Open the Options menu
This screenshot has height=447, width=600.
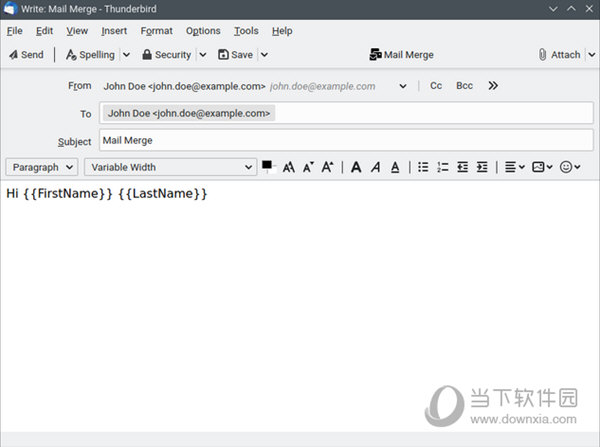pos(203,31)
